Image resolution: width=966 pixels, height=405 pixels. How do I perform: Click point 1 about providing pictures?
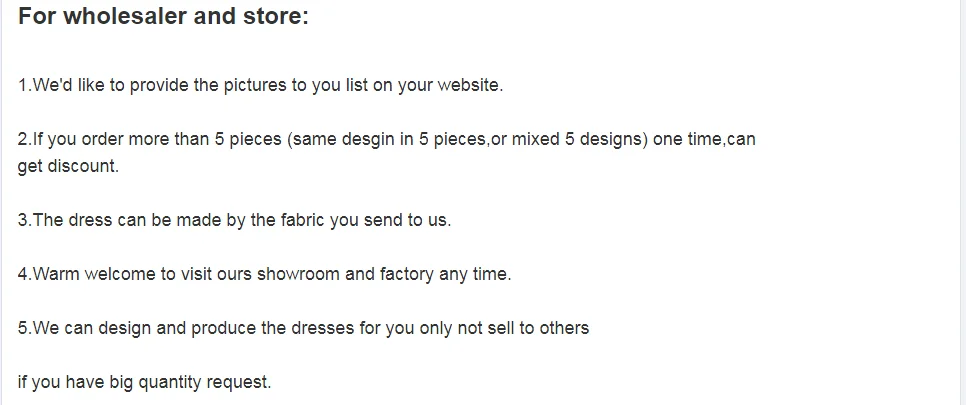pyautogui.click(x=260, y=85)
